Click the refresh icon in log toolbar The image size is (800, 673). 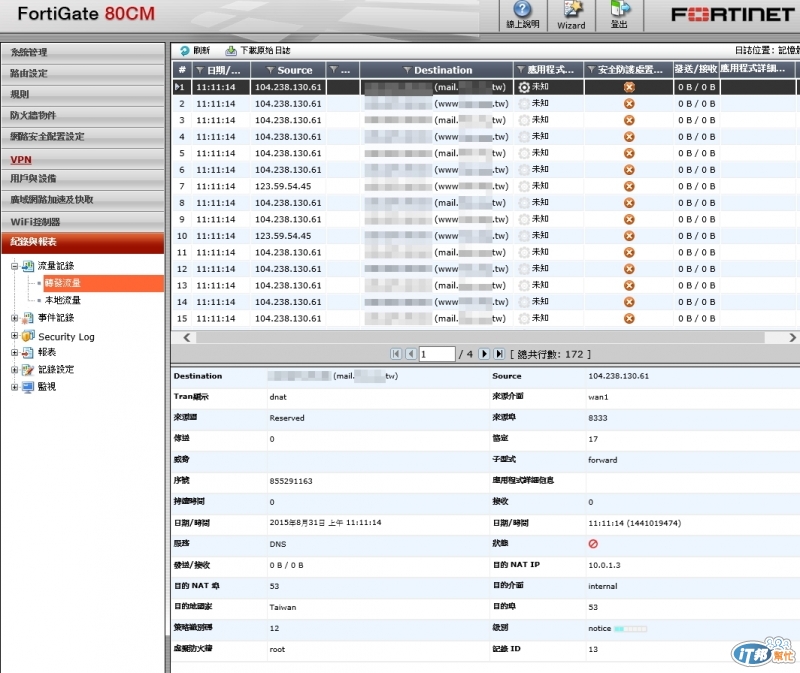click(184, 50)
